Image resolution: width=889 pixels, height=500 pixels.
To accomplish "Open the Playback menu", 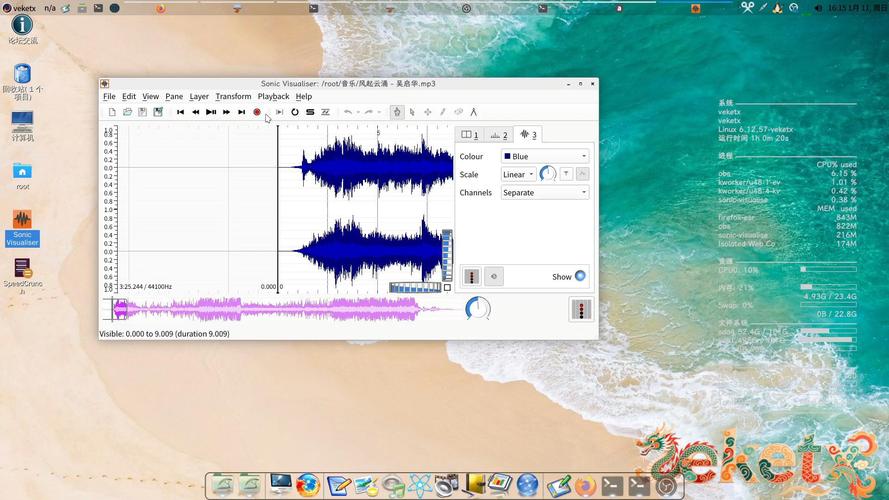I will (273, 96).
